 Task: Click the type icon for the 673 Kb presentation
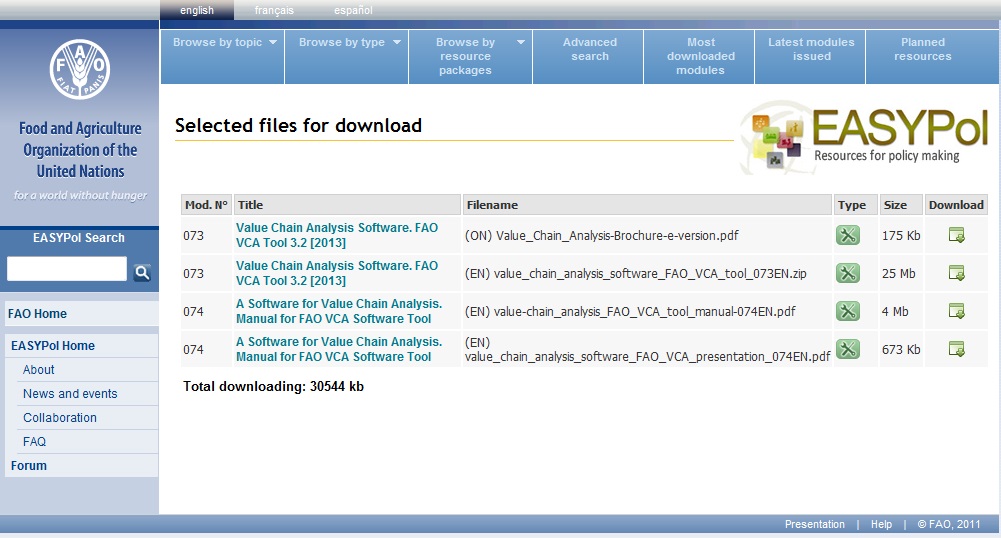coord(848,349)
